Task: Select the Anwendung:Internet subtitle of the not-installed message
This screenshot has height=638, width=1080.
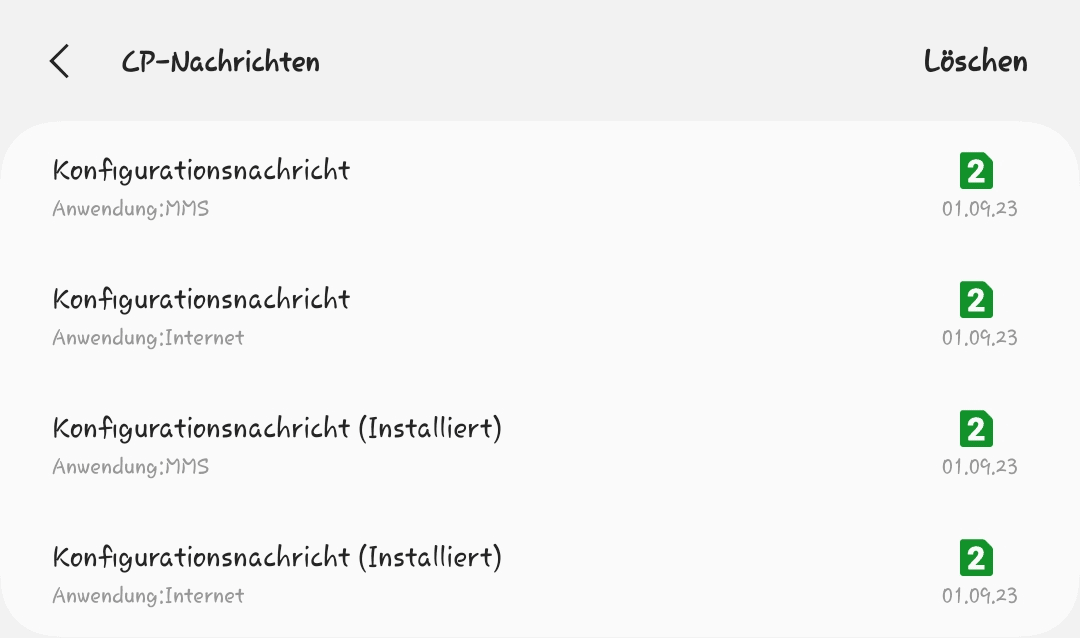Action: point(148,338)
